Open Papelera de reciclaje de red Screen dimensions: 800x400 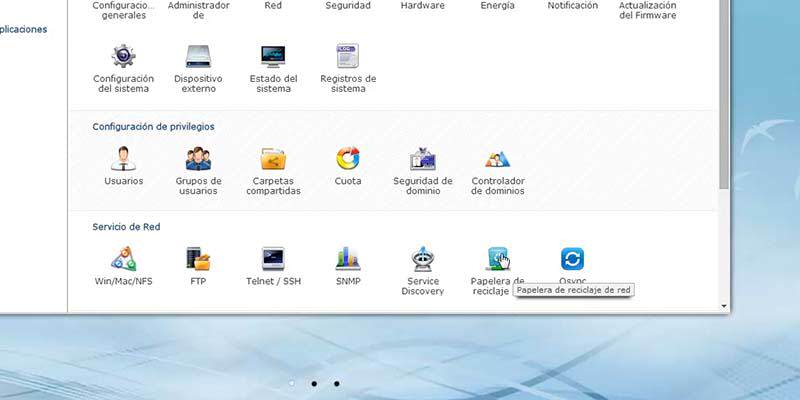(497, 259)
